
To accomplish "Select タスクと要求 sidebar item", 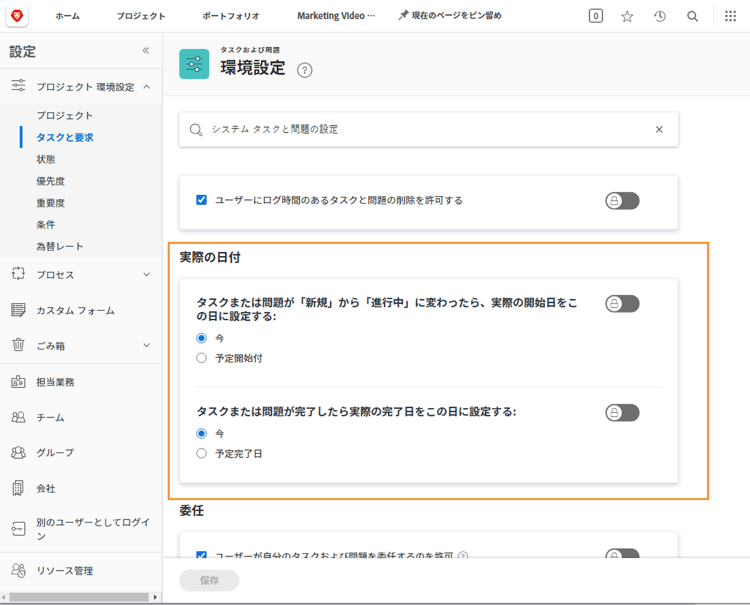I will (65, 137).
